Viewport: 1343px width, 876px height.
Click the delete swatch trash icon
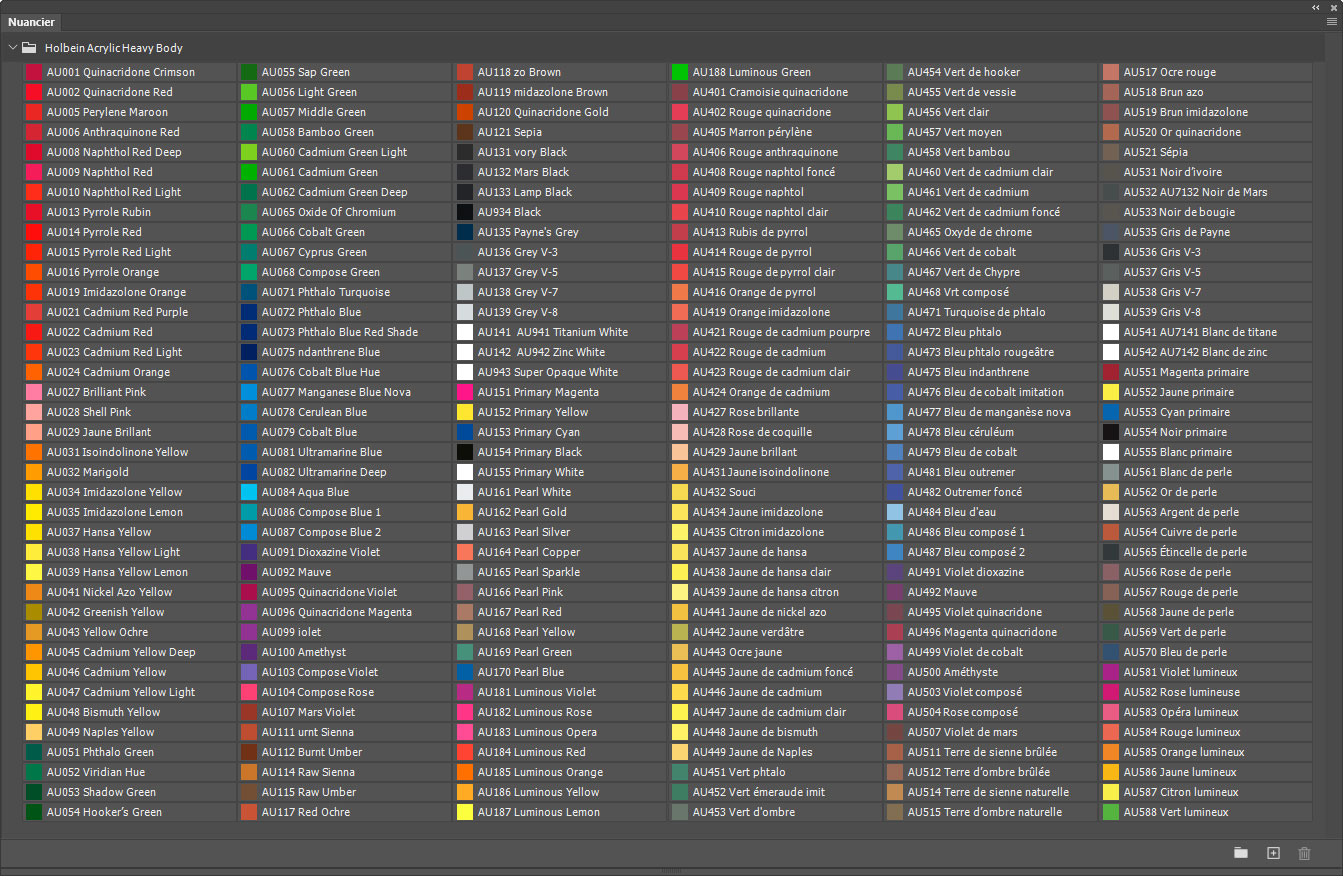(1304, 853)
